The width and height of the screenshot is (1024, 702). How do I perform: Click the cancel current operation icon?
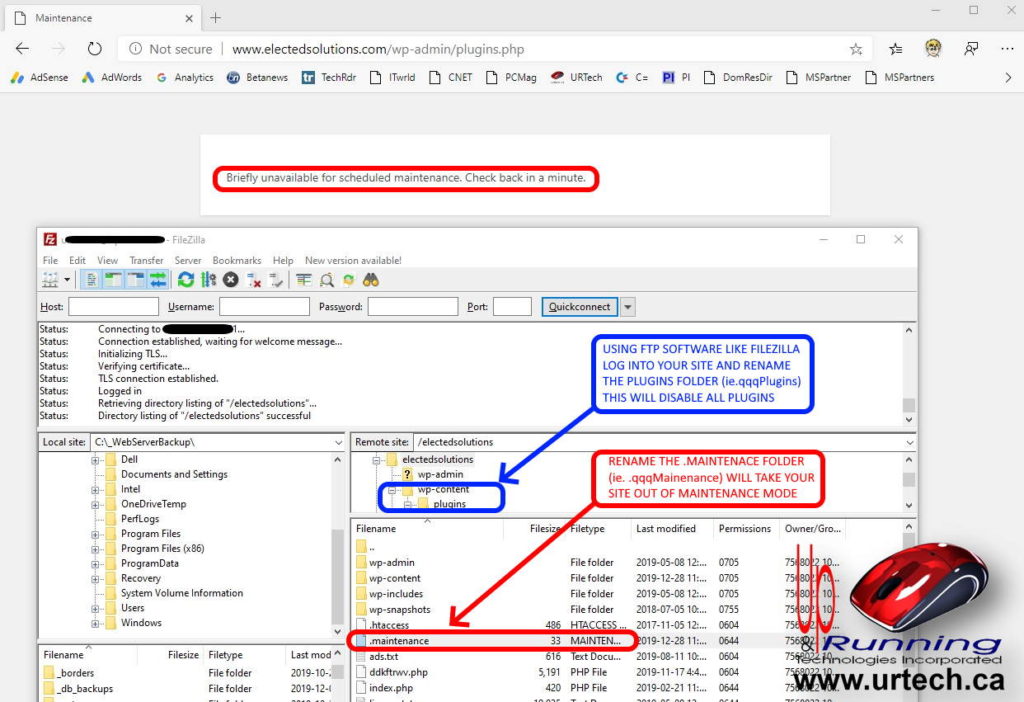[231, 280]
